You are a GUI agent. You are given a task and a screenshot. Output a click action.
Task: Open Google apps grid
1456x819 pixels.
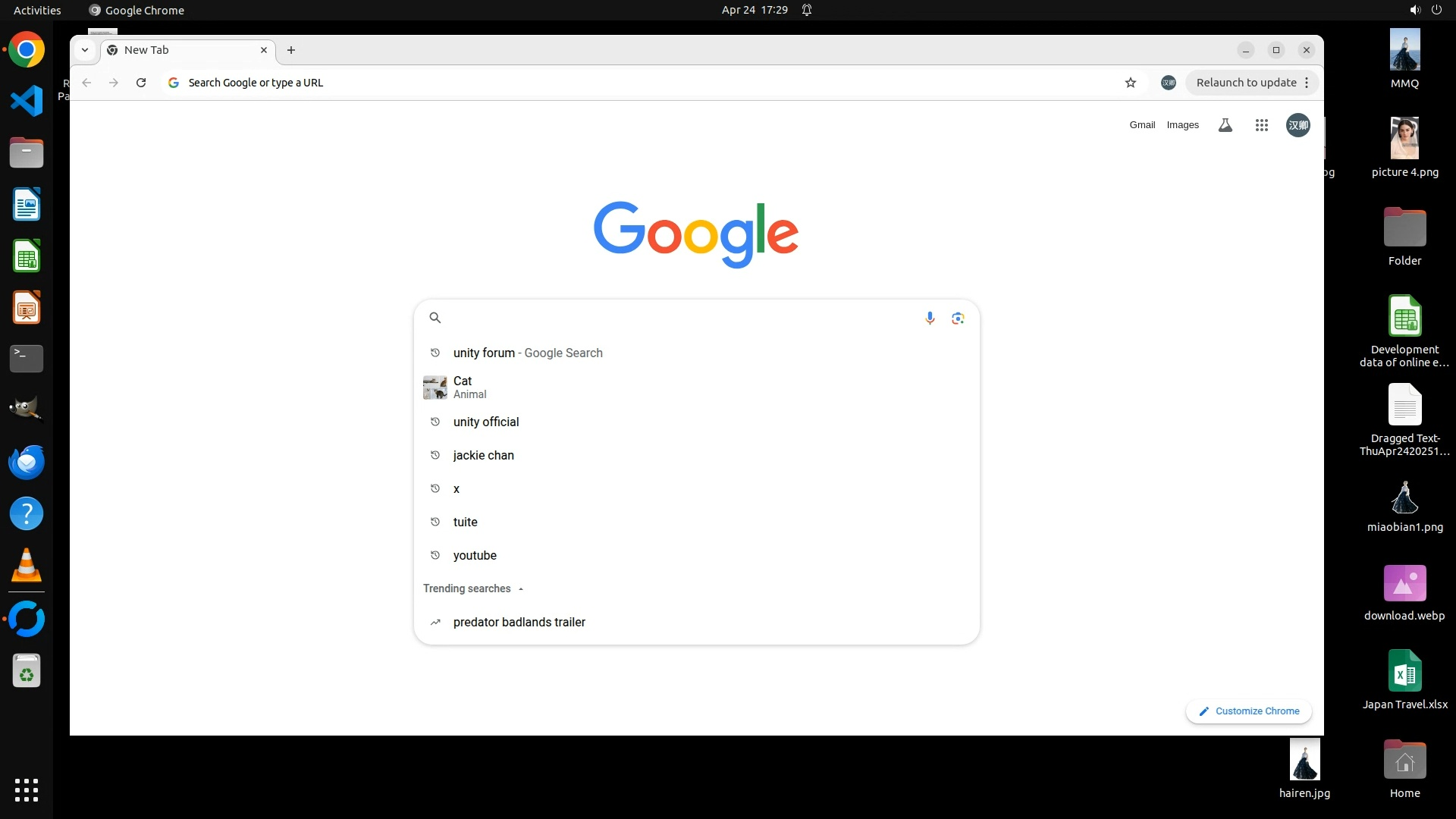(x=1262, y=125)
